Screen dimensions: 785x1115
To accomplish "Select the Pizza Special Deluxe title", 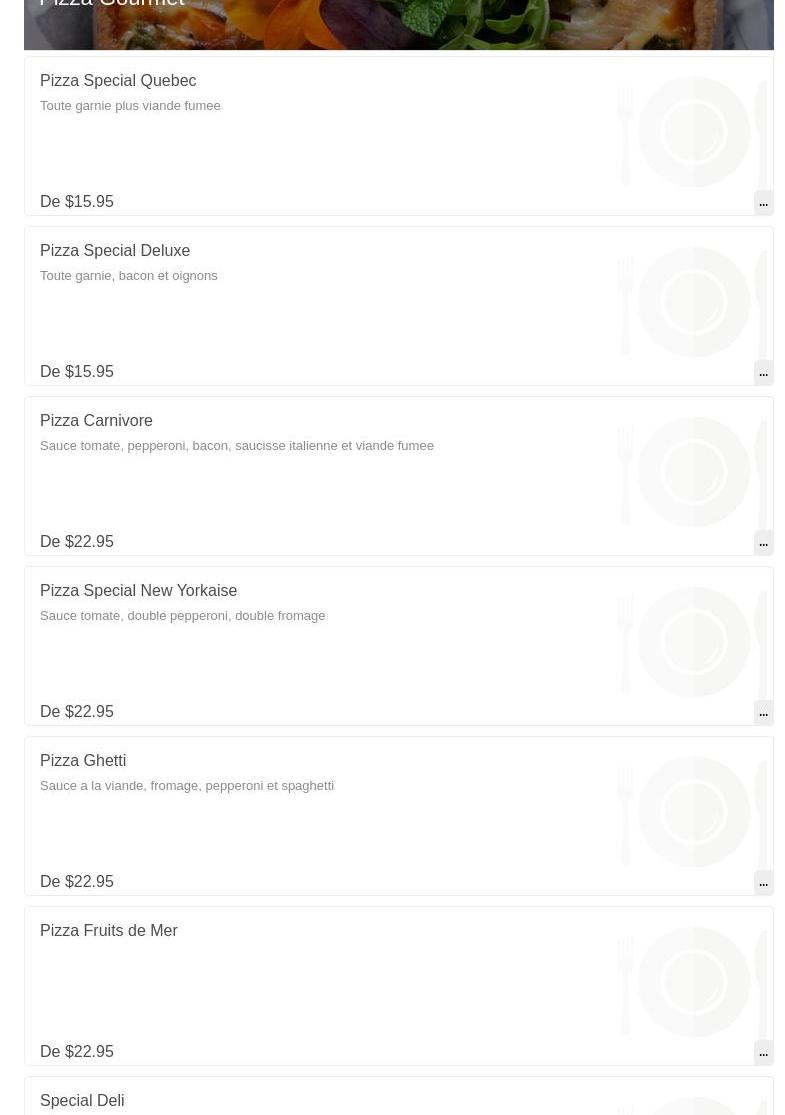I will 115,251.
